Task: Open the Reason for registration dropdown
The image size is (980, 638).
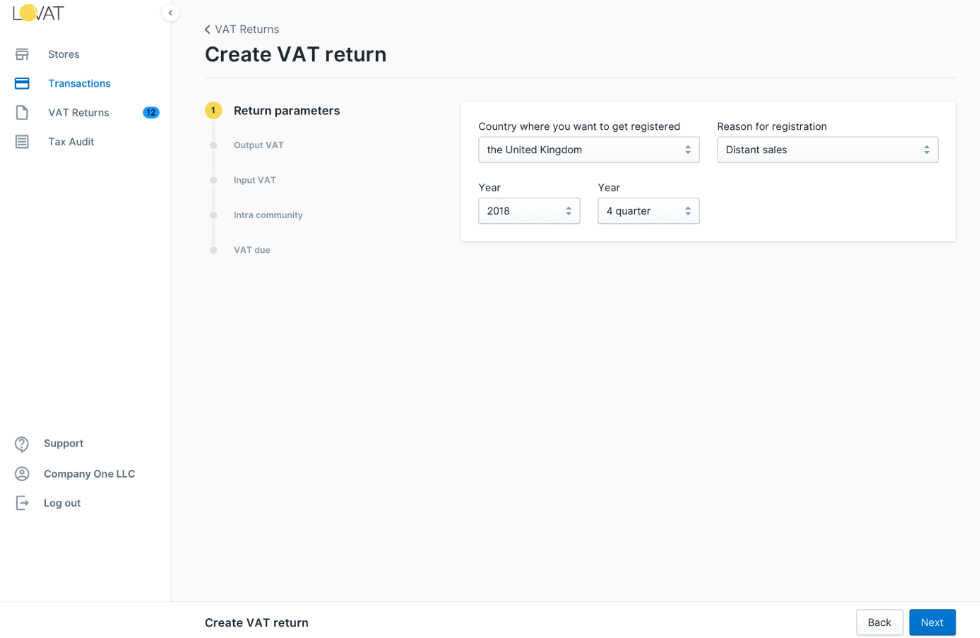Action: [x=828, y=150]
